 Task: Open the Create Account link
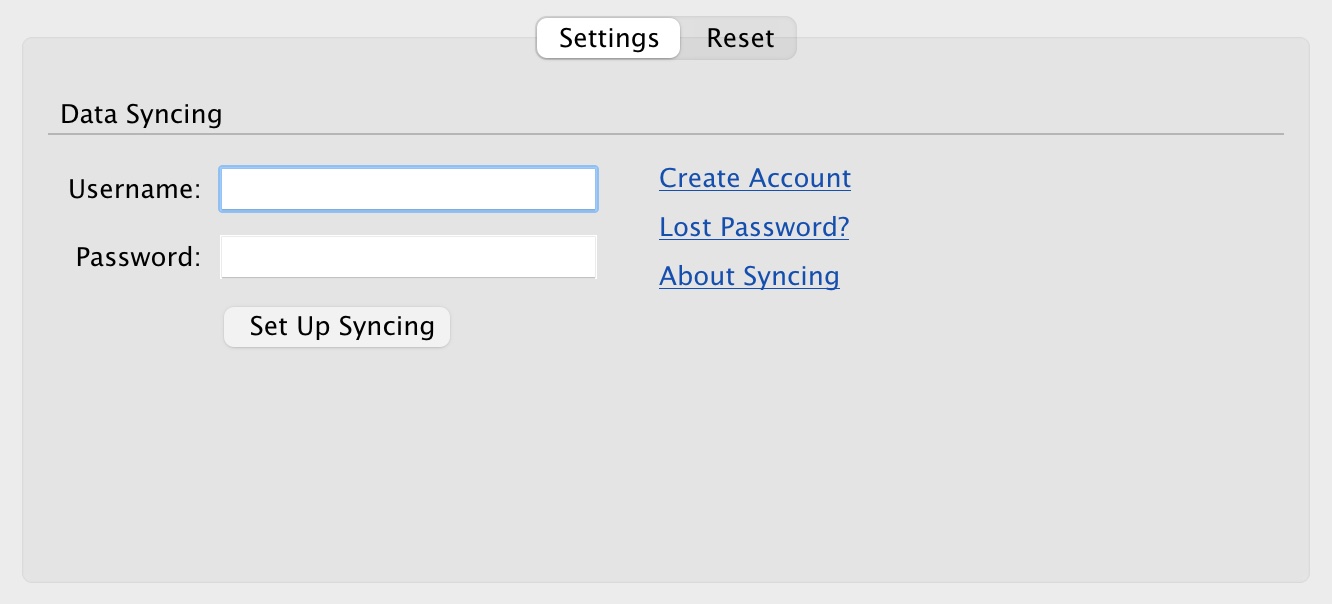point(755,178)
